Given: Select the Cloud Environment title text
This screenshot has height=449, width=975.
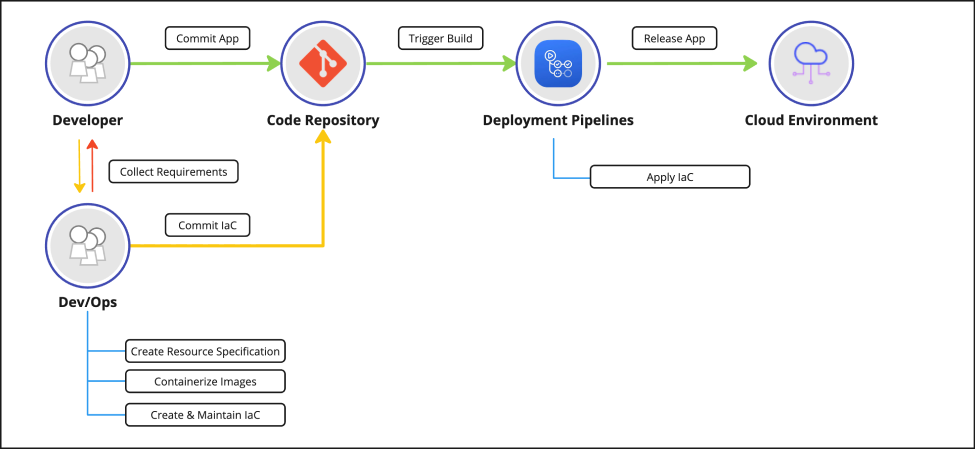Looking at the screenshot, I should tap(810, 121).
